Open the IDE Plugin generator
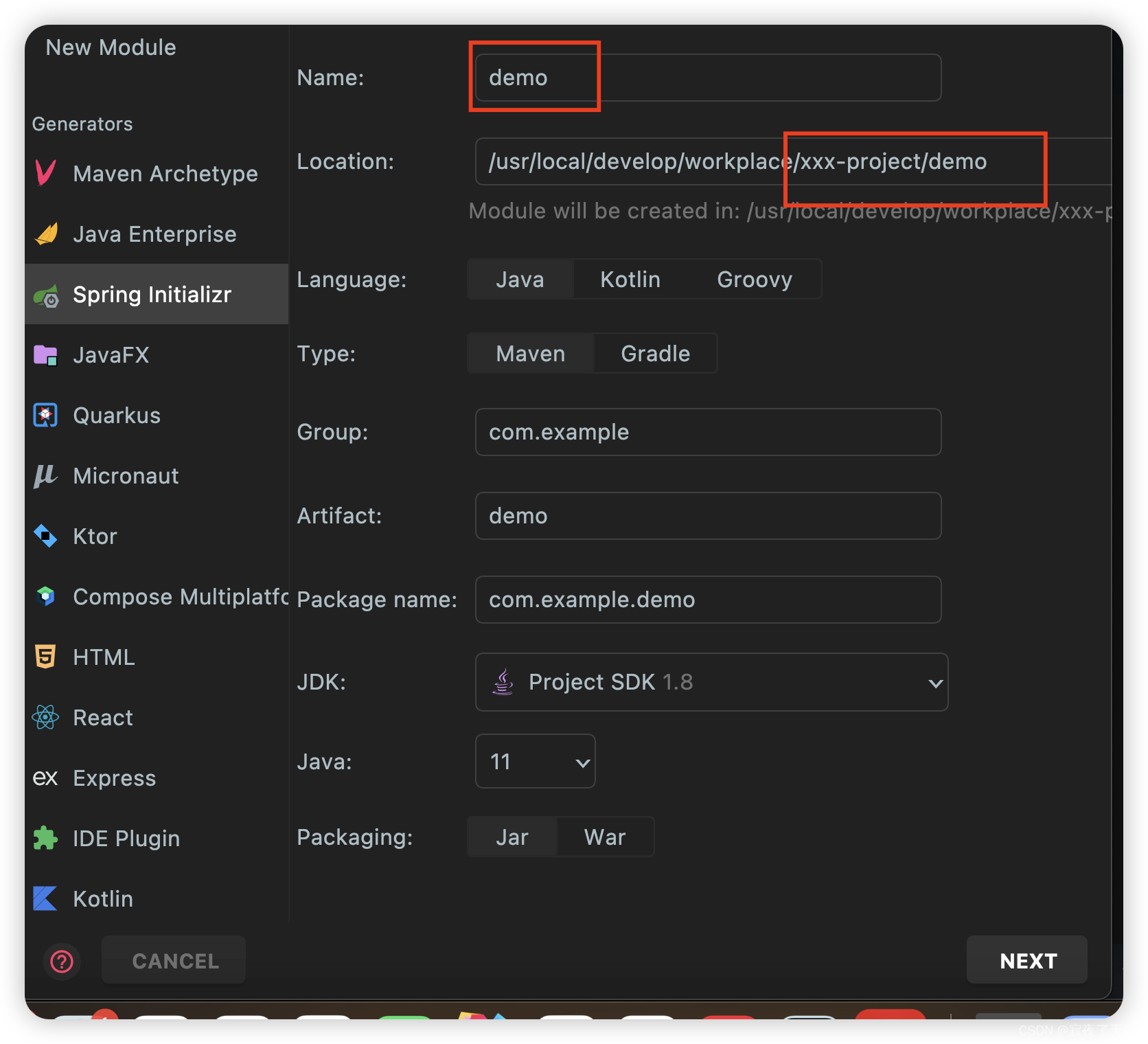1148x1044 pixels. (x=126, y=838)
